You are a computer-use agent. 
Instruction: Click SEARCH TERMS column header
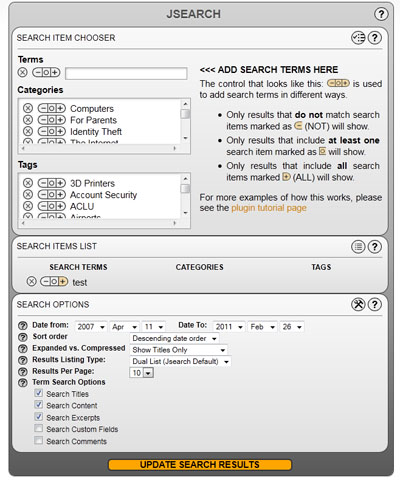[78, 267]
